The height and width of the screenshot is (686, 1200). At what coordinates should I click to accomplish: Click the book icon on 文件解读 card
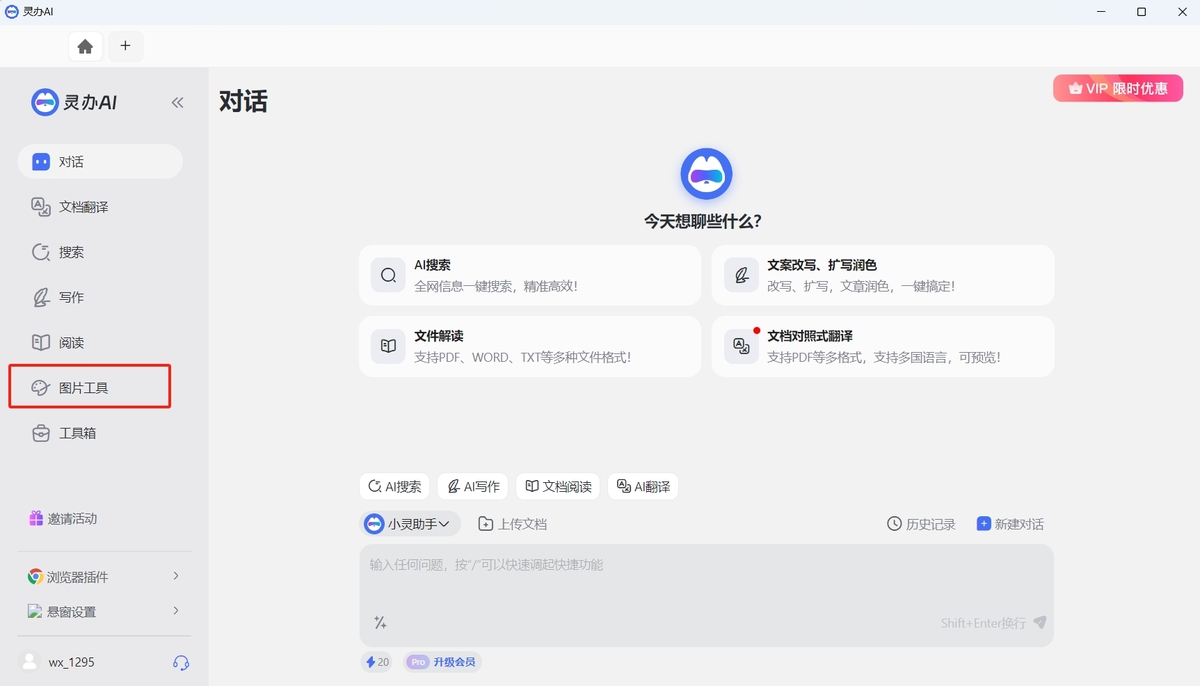[x=388, y=346]
